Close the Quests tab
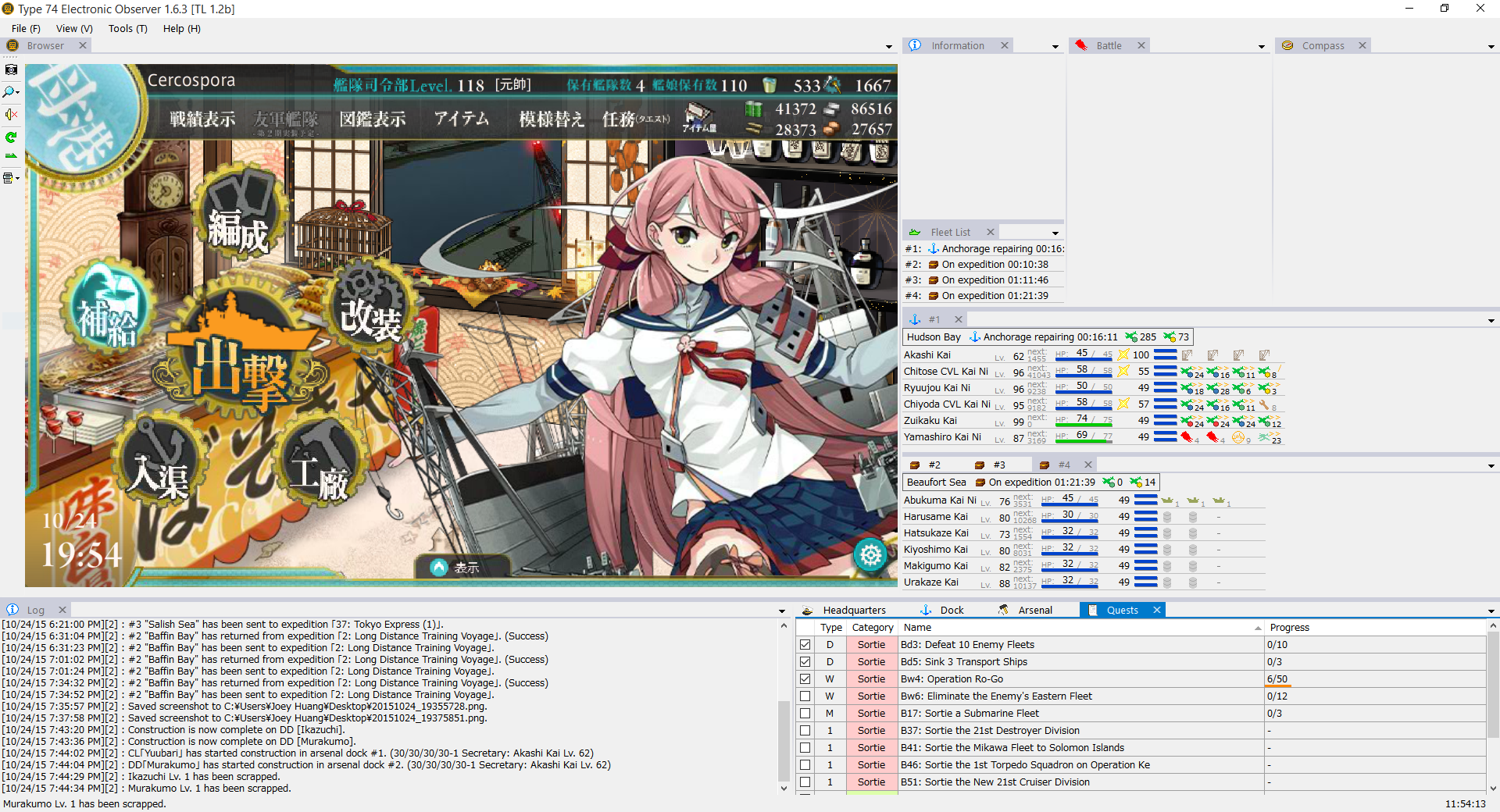 point(1157,610)
